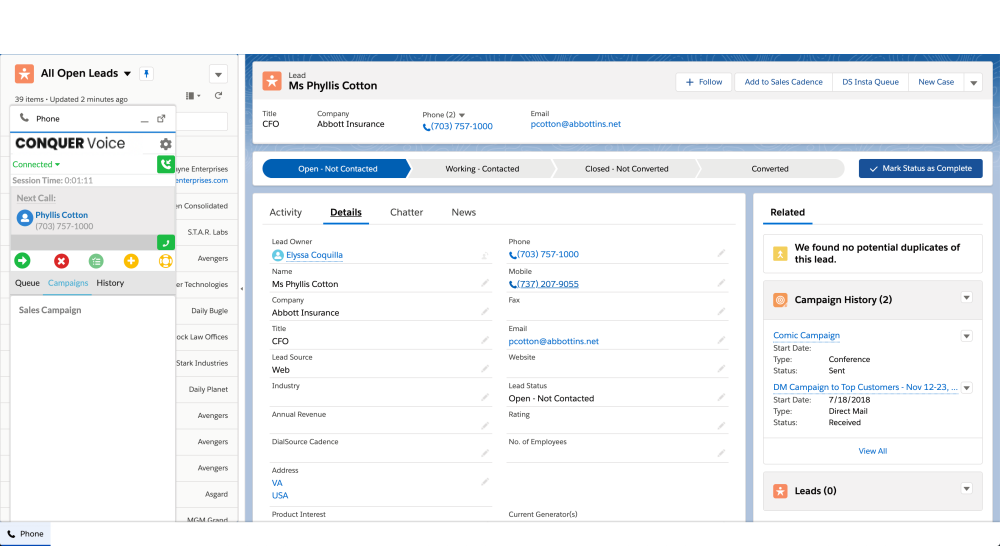Pop out the Phone utility panel
Image resolution: width=1000 pixels, height=546 pixels.
click(161, 118)
